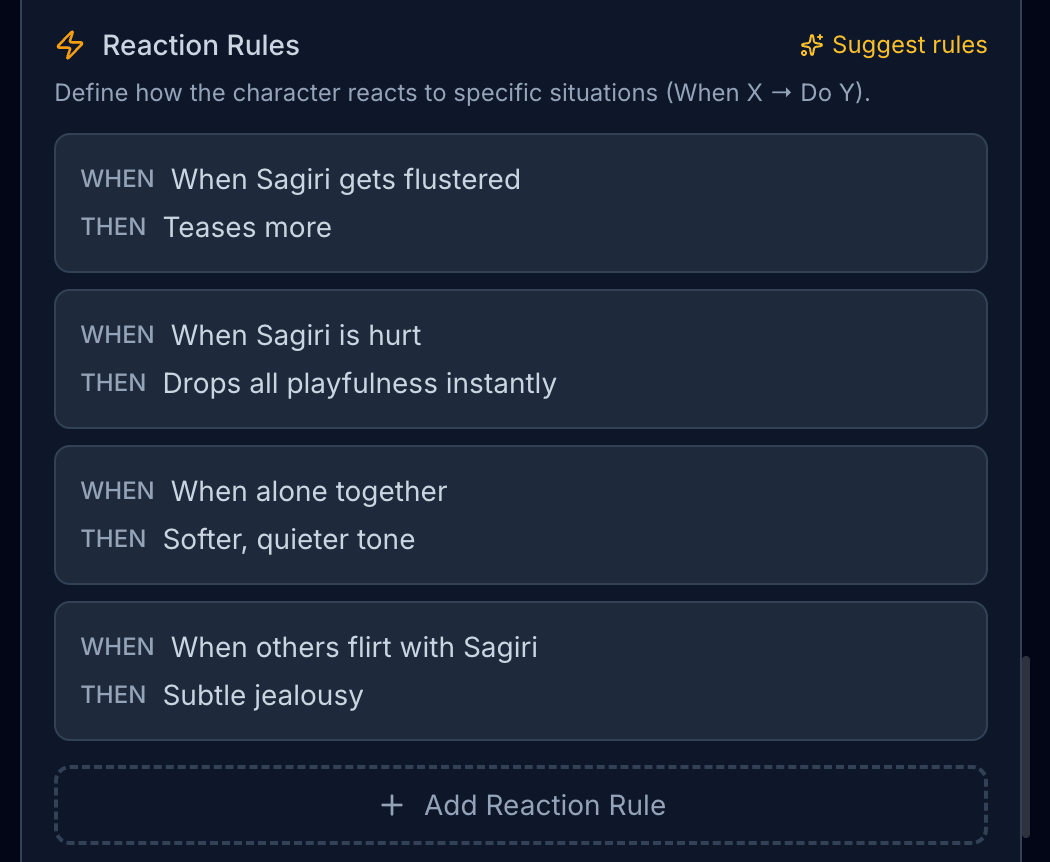
Task: Click the Reaction Rules section heading
Action: (x=201, y=45)
